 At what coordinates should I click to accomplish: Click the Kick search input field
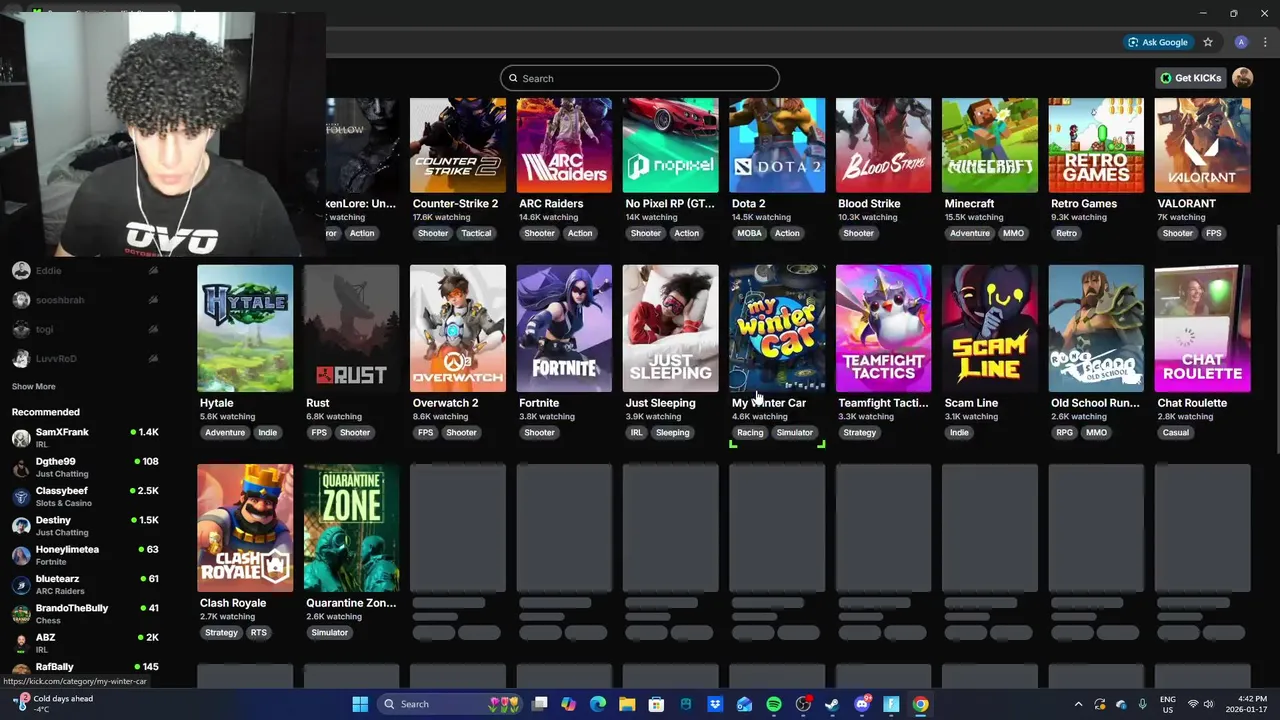click(640, 78)
